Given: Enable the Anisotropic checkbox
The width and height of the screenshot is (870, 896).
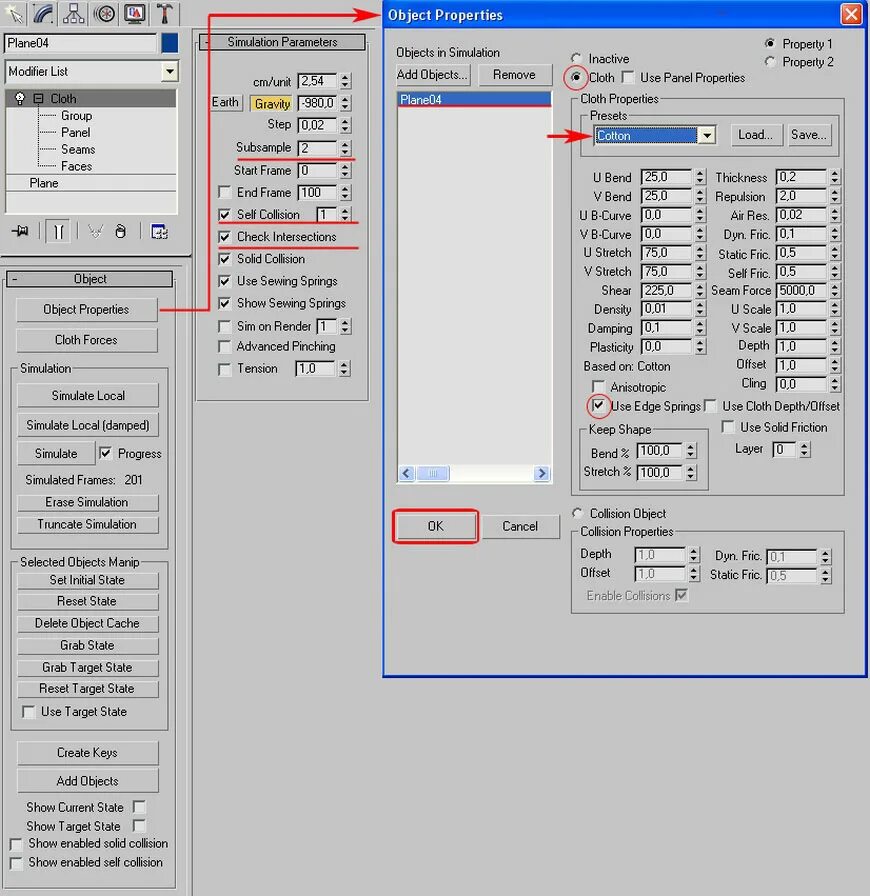Looking at the screenshot, I should (x=598, y=387).
